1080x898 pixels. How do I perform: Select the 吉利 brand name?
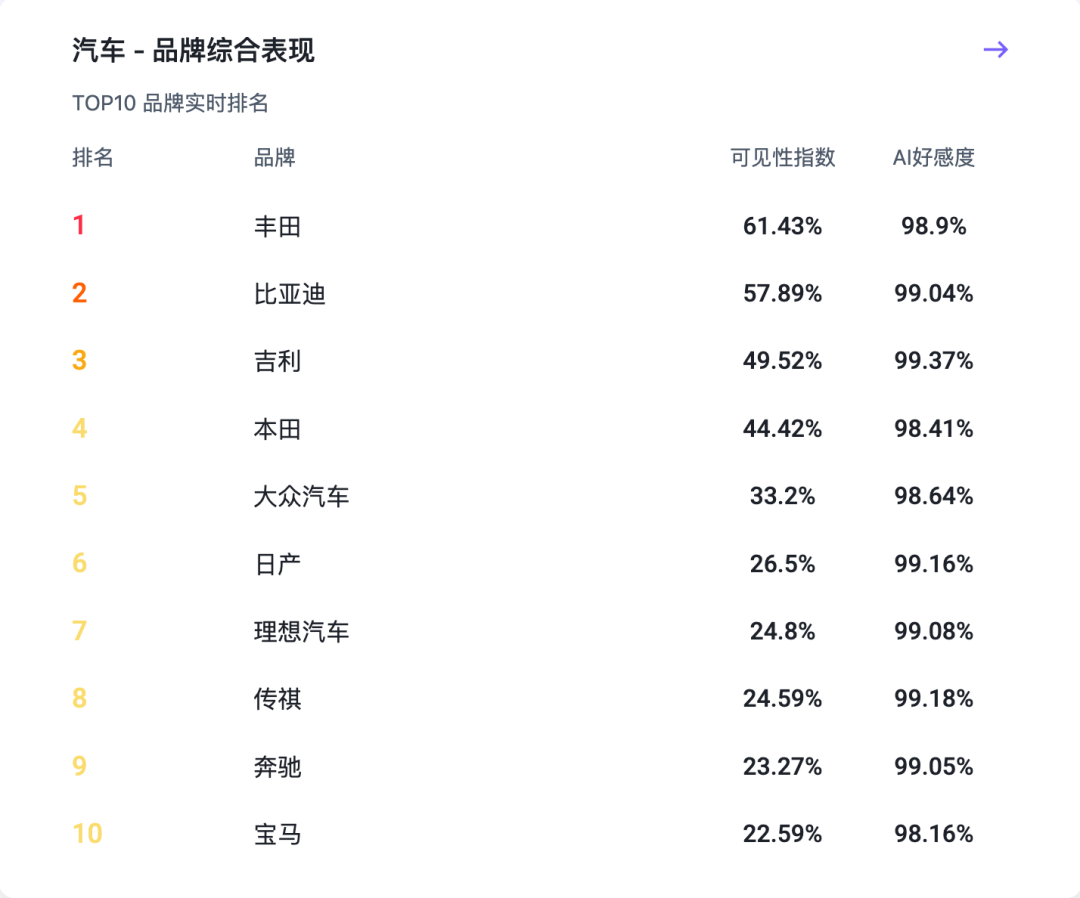[277, 361]
